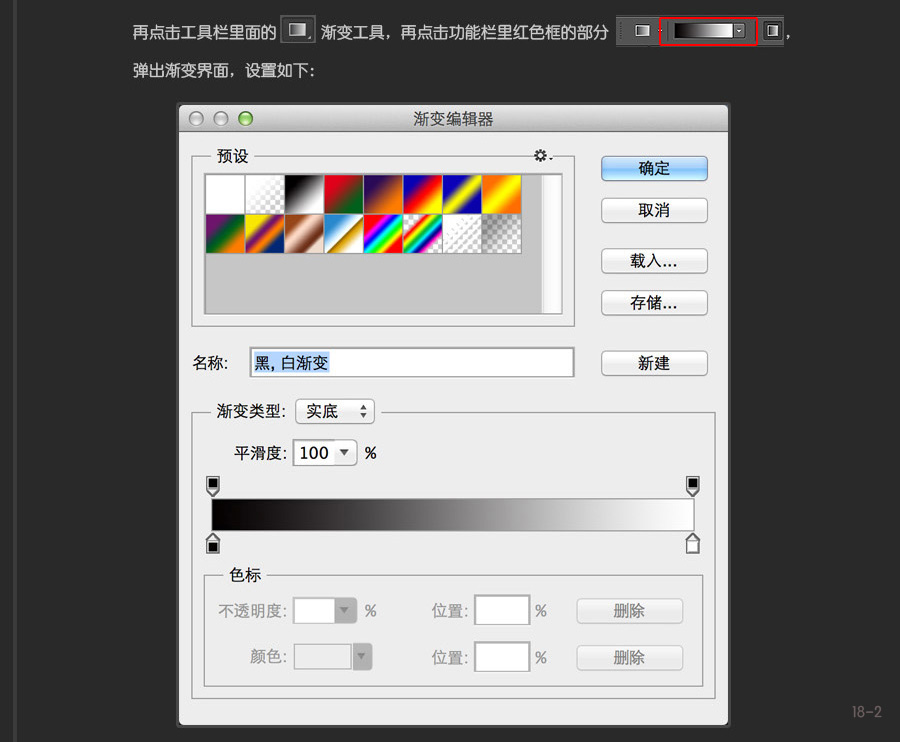Choose the solid Spectrum rainbow preset

(383, 234)
